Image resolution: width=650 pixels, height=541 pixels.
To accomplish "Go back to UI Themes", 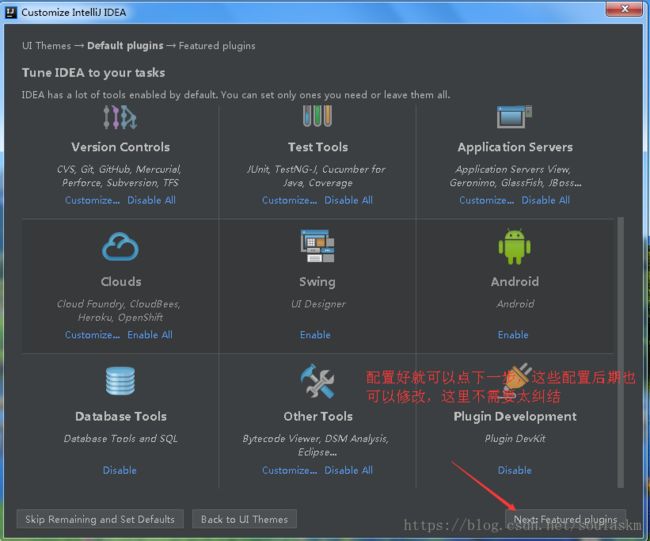I will pyautogui.click(x=245, y=519).
